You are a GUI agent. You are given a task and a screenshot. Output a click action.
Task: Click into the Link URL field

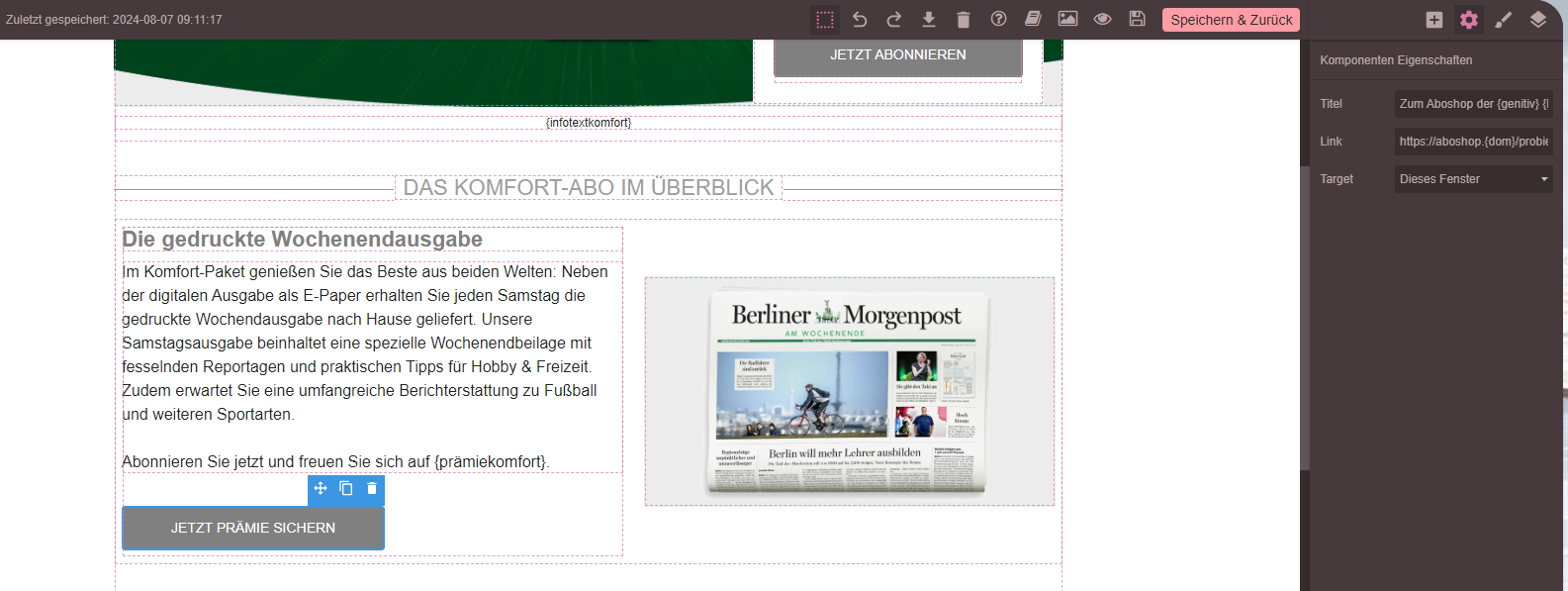point(1473,142)
